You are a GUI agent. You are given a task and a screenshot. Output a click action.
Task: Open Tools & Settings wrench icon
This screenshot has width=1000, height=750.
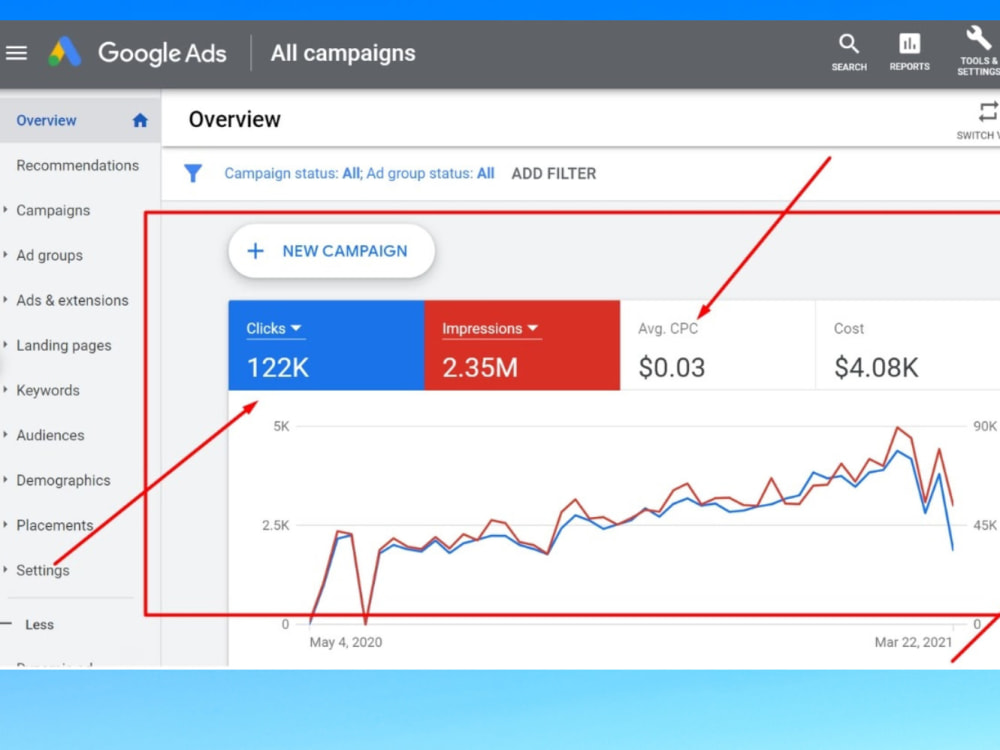pos(978,38)
